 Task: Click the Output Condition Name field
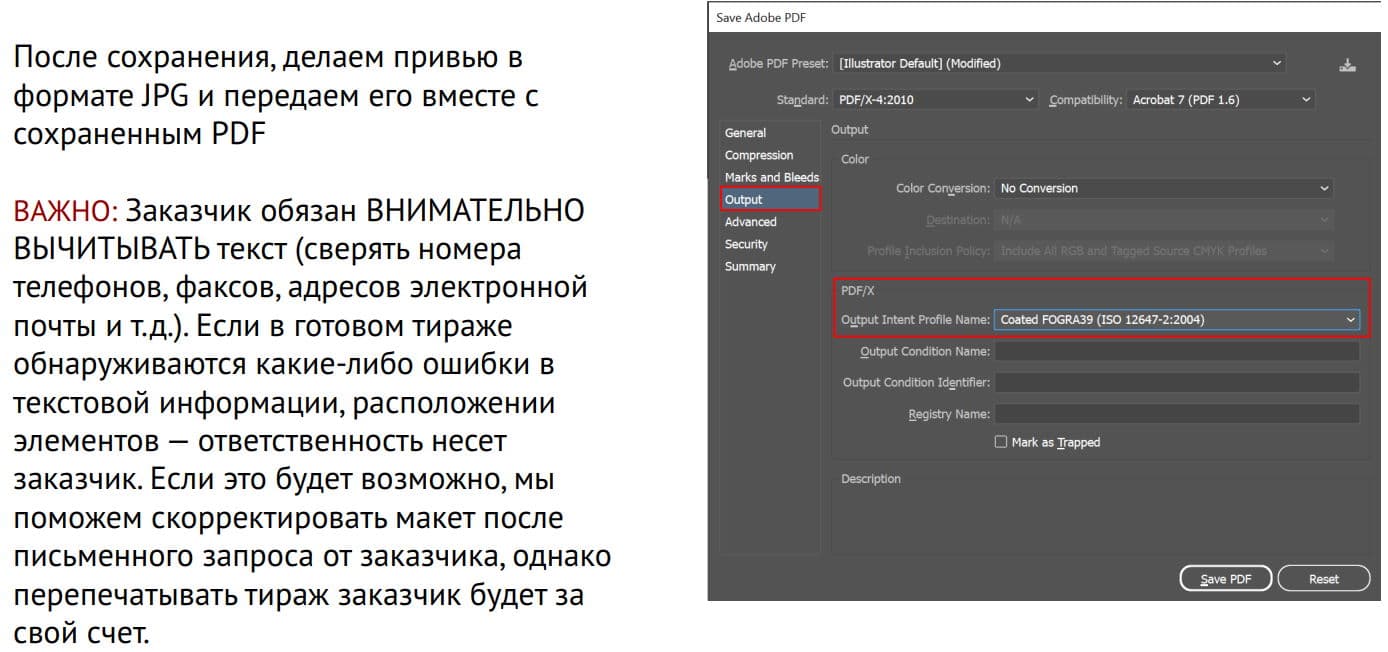(1177, 351)
